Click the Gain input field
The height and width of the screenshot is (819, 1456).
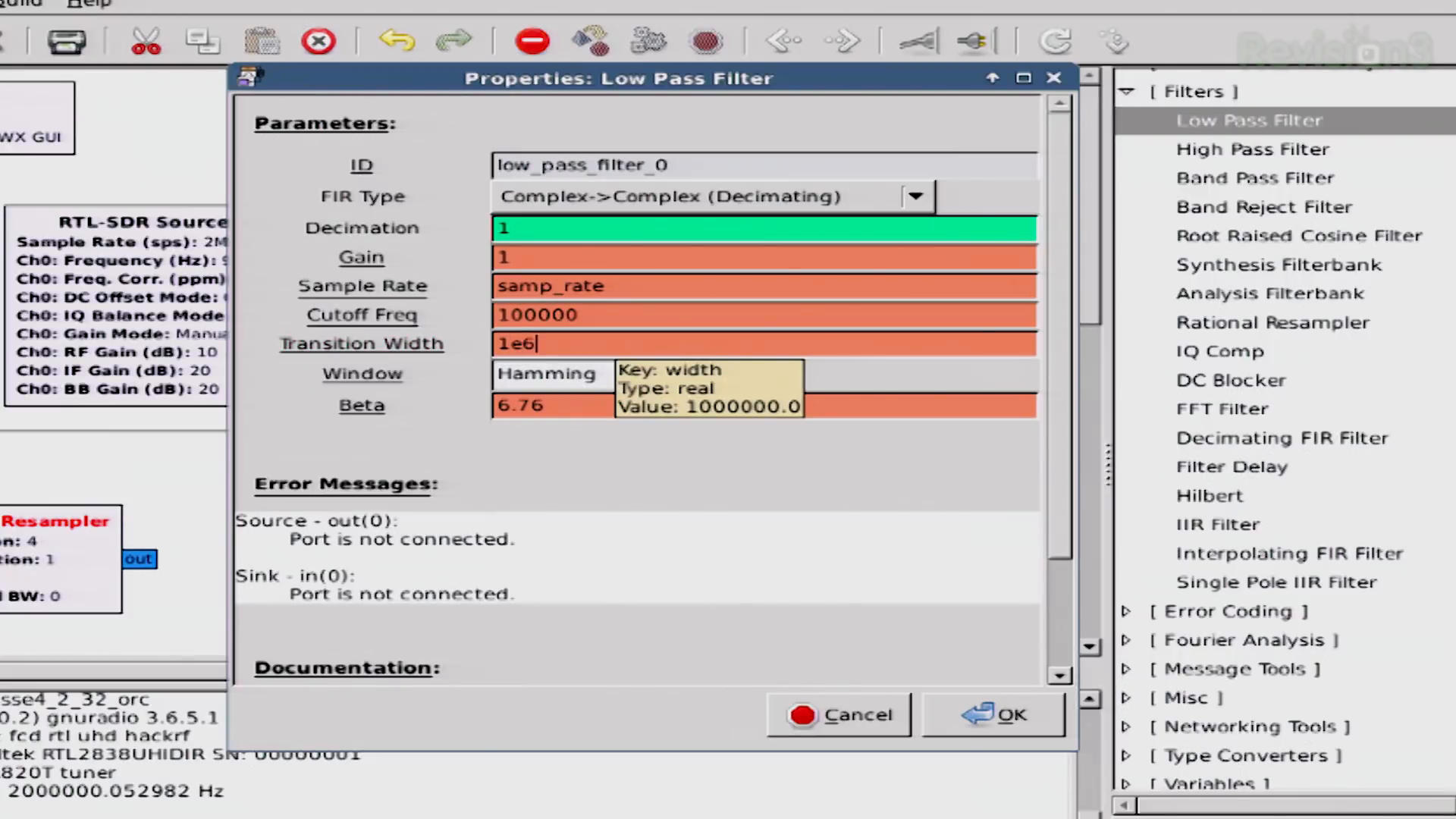764,257
